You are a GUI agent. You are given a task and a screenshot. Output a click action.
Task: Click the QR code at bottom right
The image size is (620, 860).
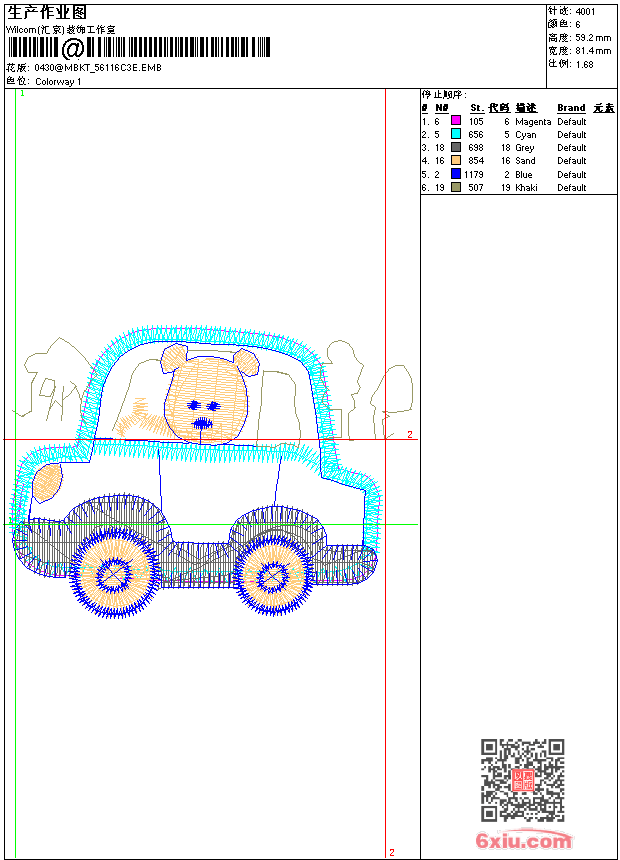(x=522, y=780)
